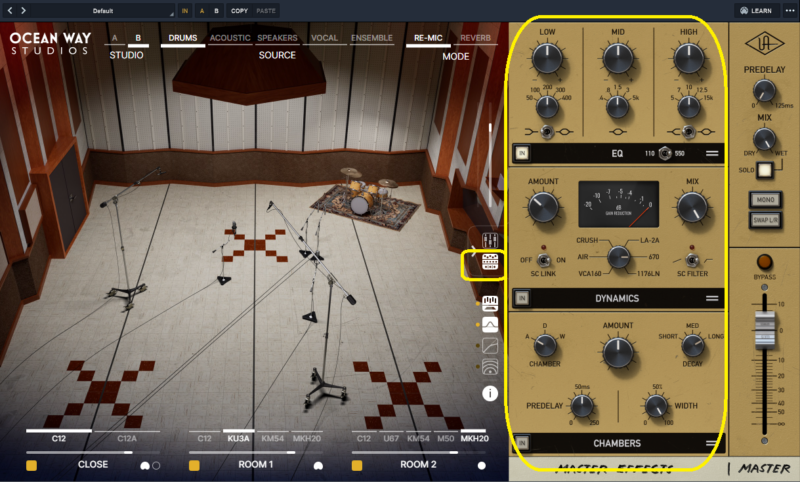Toggle the EQ section IN button
The height and width of the screenshot is (482, 800).
[x=523, y=153]
